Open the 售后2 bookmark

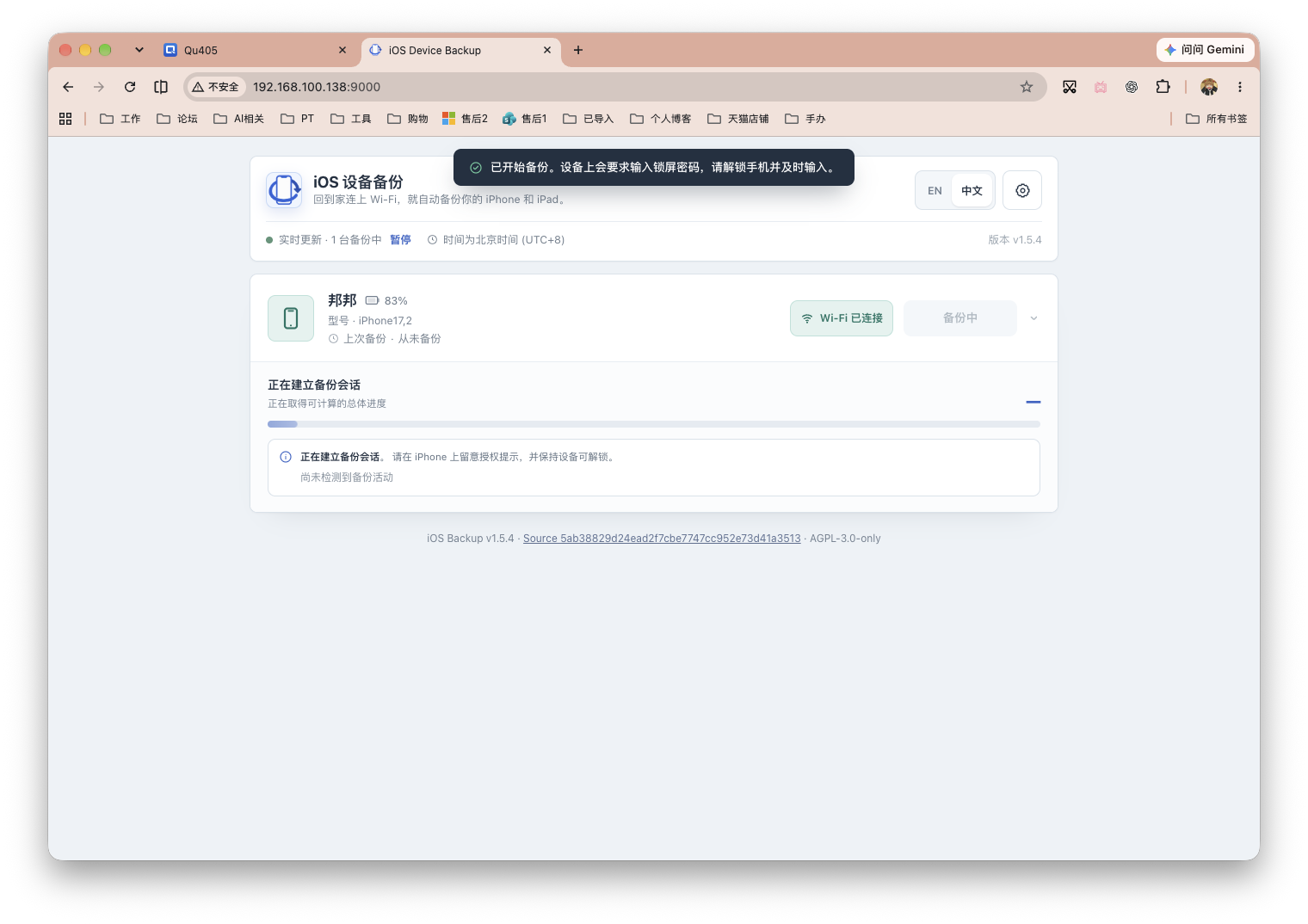click(465, 119)
